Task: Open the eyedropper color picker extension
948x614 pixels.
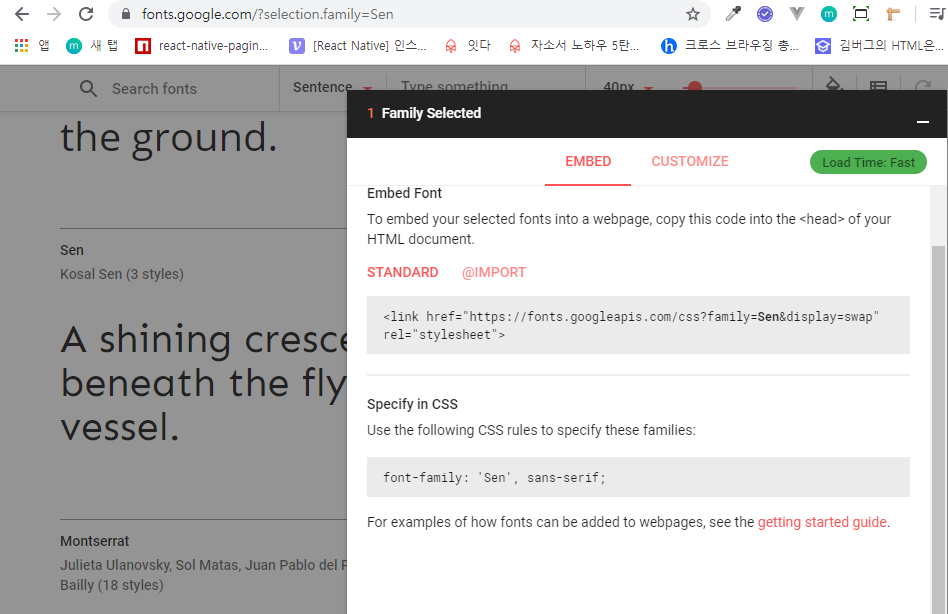Action: click(733, 13)
